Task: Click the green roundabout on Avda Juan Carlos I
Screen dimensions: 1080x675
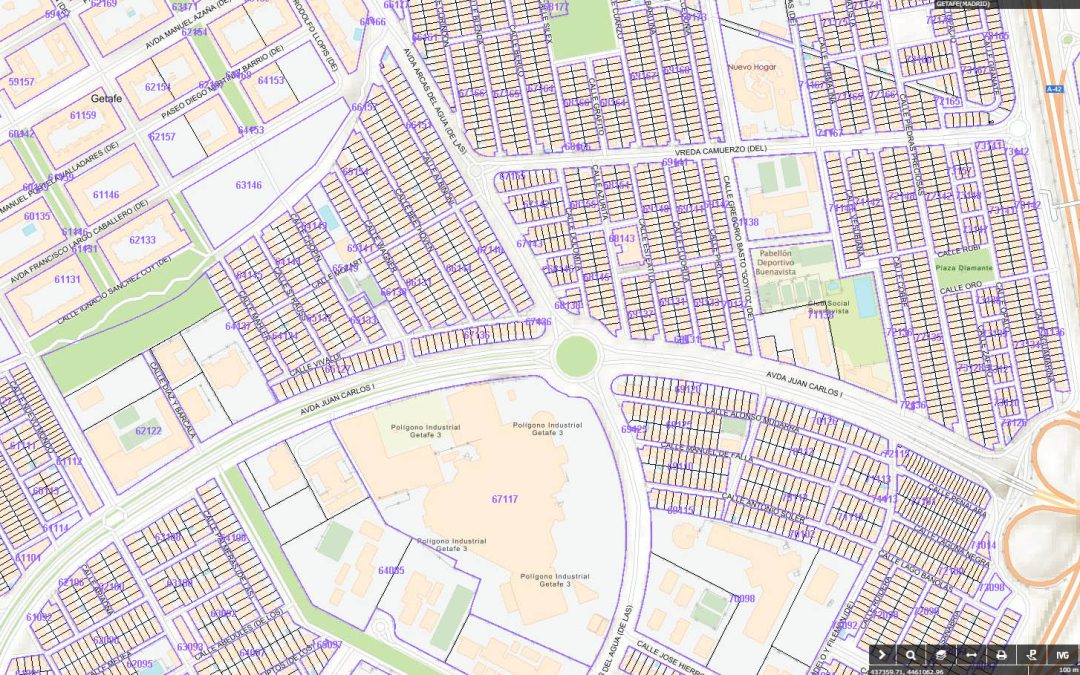Action: 575,357
